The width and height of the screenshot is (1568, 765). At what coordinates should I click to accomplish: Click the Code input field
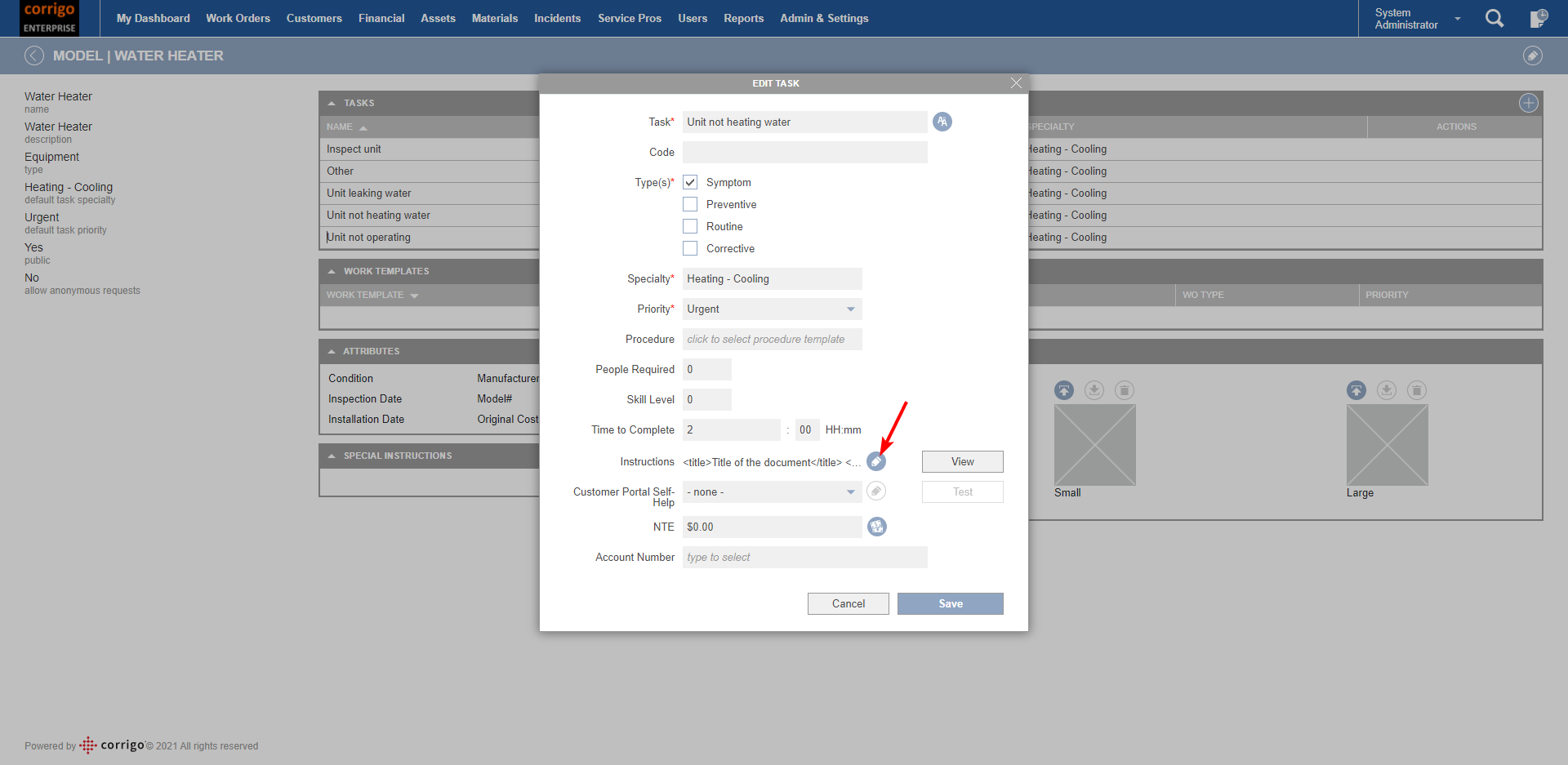click(804, 153)
